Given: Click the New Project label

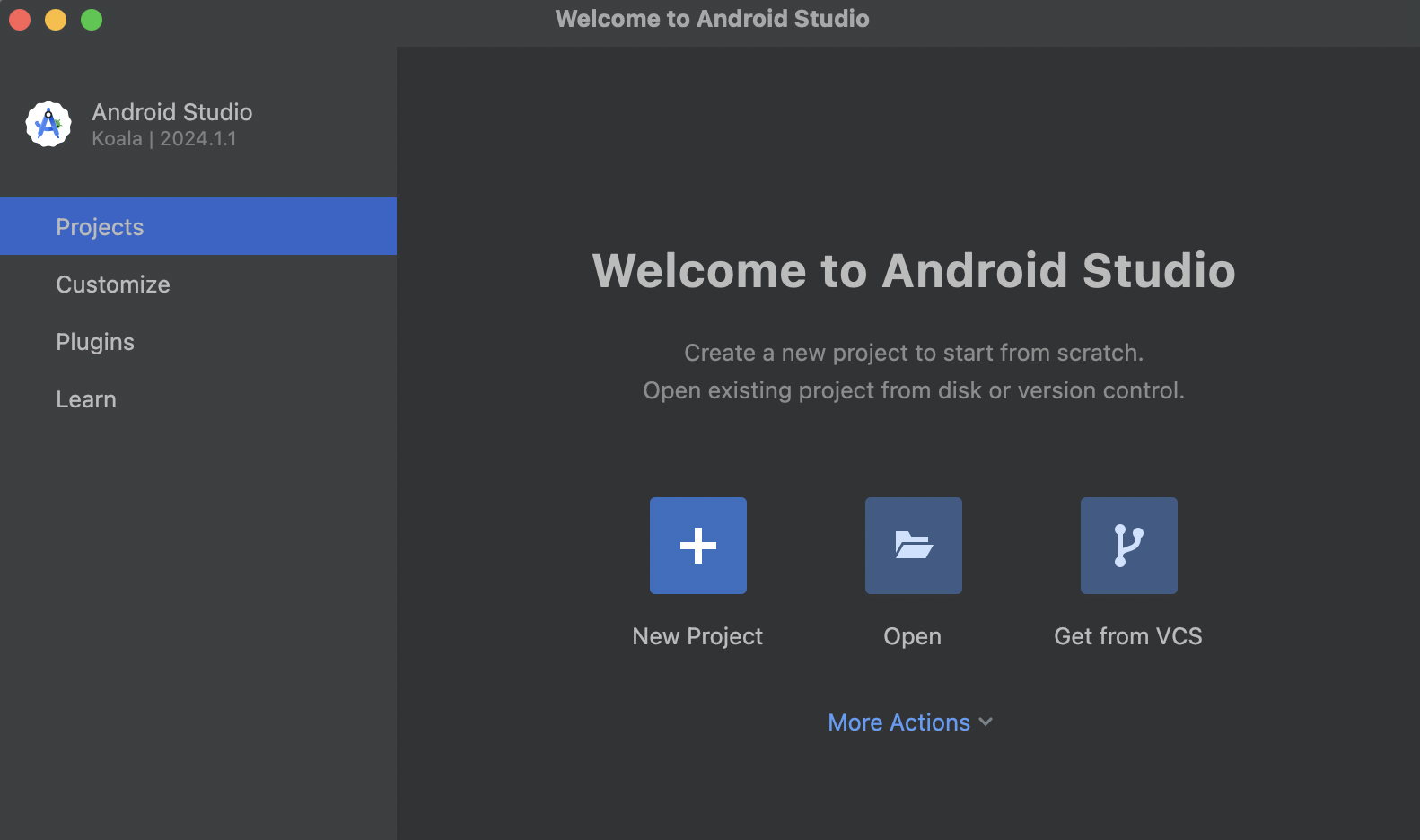Looking at the screenshot, I should (697, 636).
